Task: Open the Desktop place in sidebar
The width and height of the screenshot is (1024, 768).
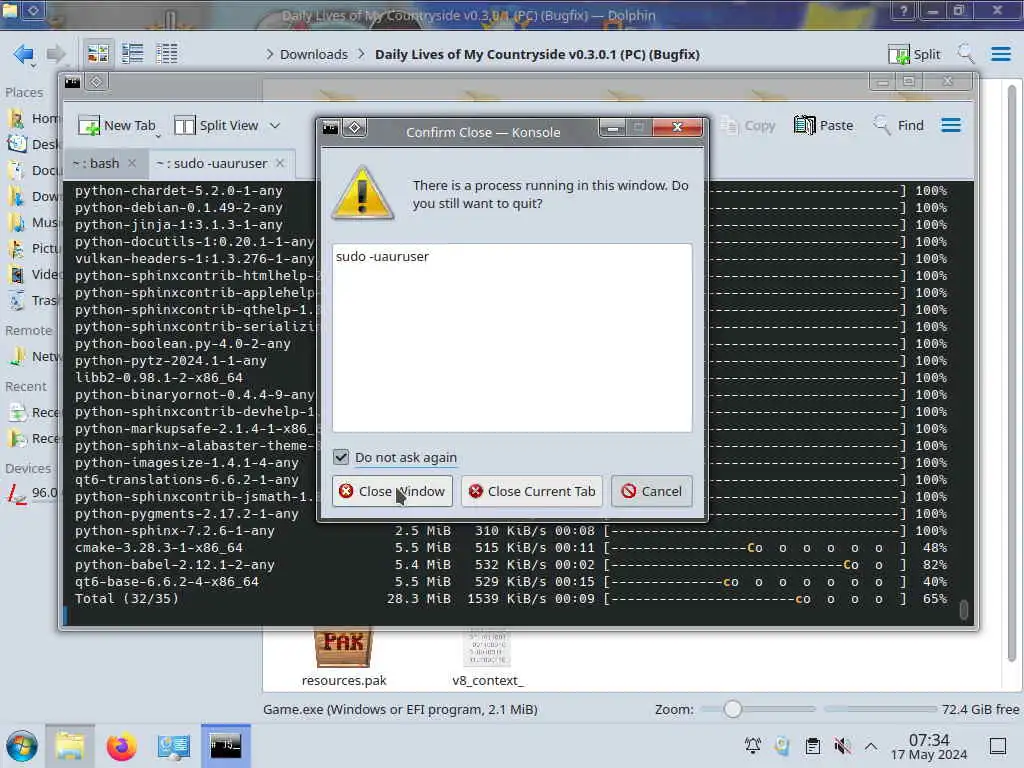Action: point(33,144)
